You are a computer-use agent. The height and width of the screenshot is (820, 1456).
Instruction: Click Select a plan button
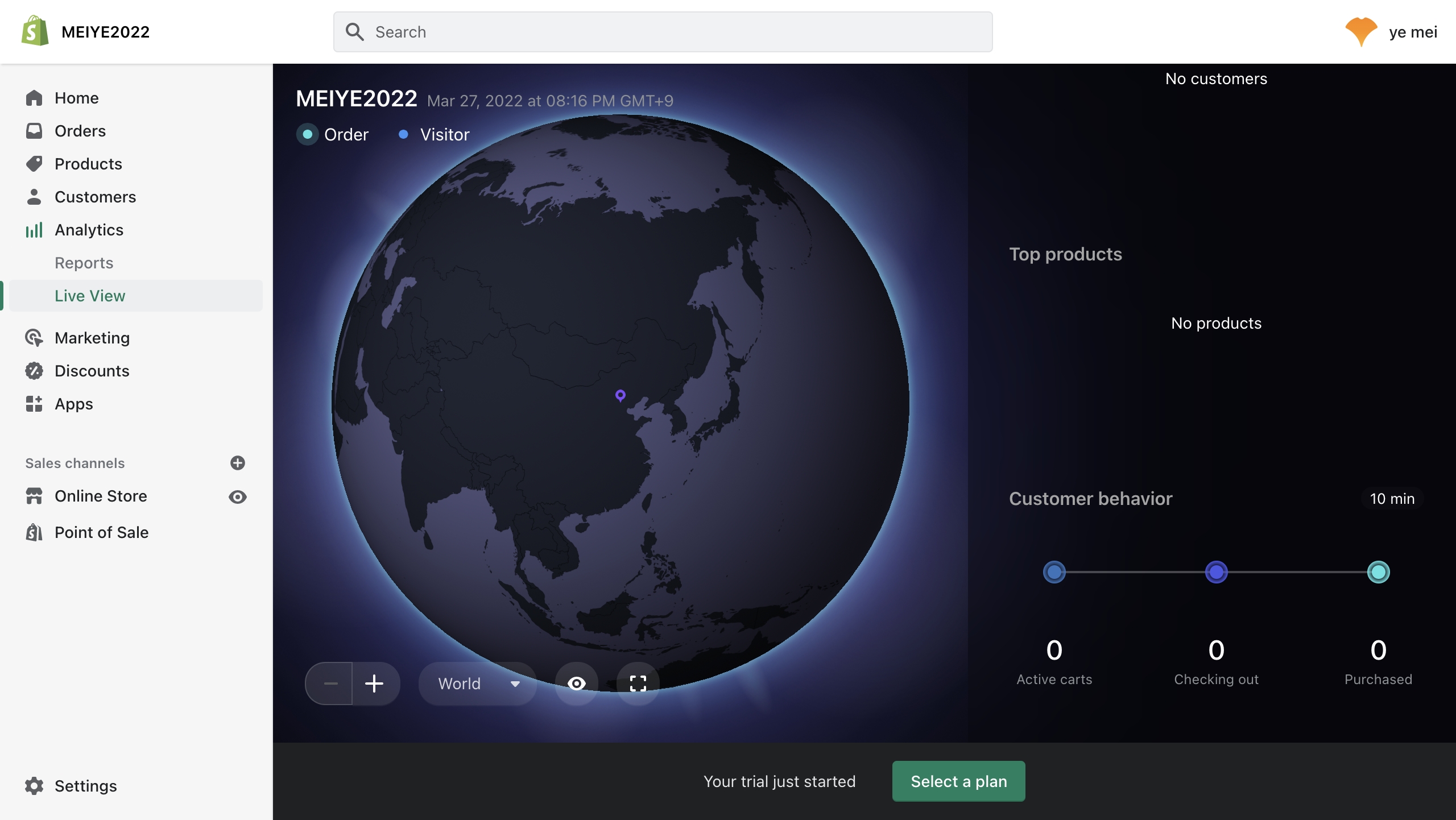[x=959, y=781]
